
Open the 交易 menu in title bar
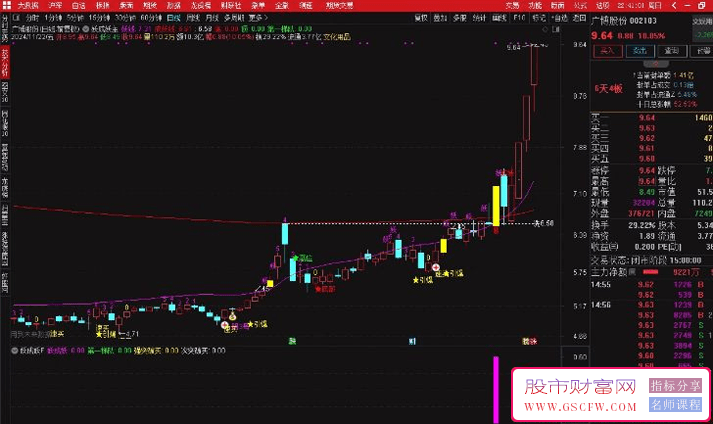[x=512, y=5]
